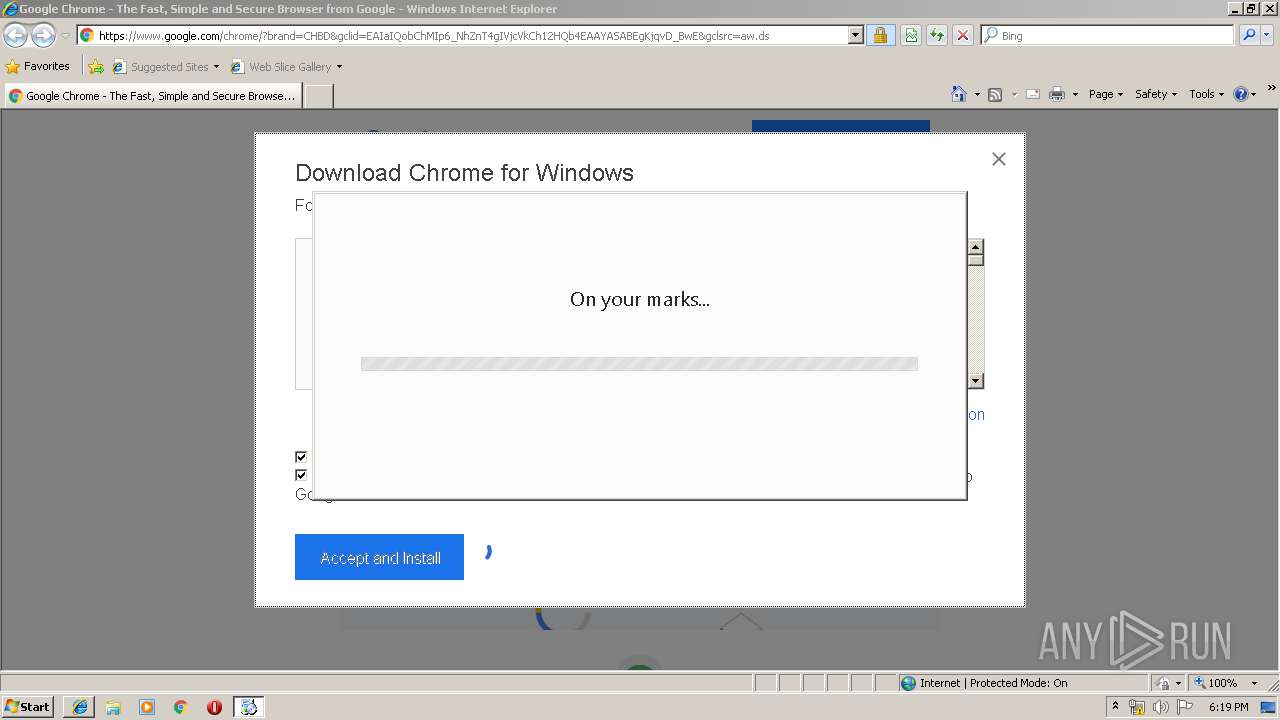This screenshot has width=1280, height=720.
Task: Click the Opera taskbar icon
Action: pos(214,707)
